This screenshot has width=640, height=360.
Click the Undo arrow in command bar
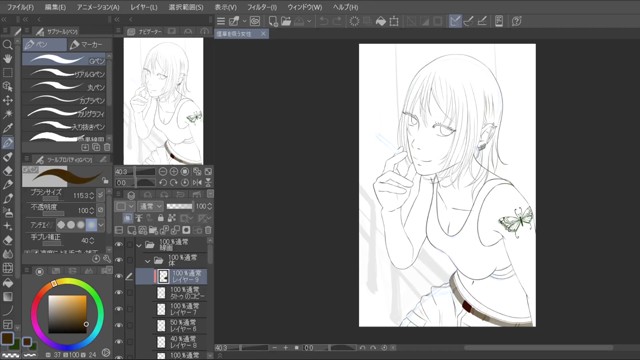tap(324, 21)
